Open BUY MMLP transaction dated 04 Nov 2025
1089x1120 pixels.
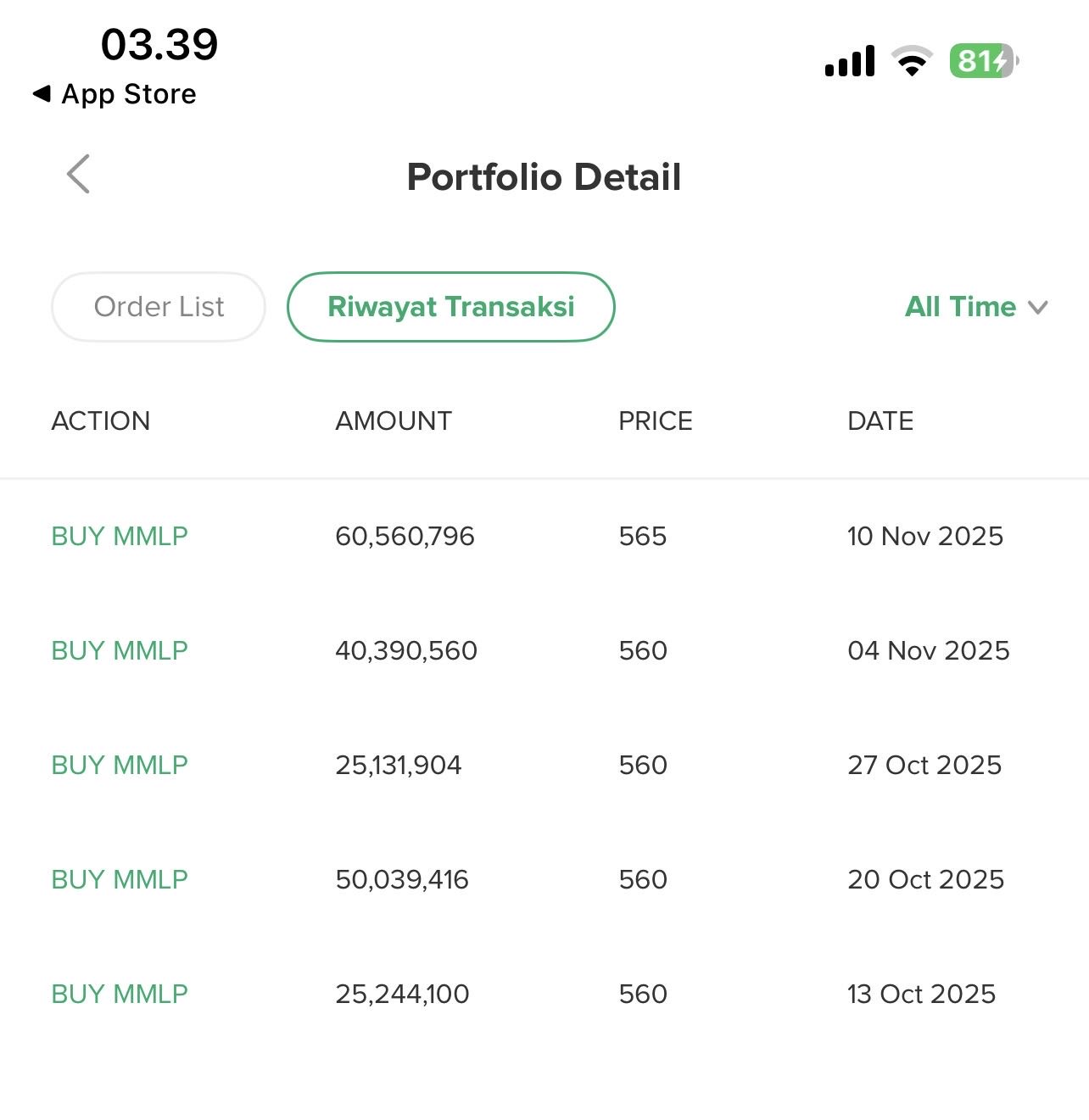(x=120, y=650)
